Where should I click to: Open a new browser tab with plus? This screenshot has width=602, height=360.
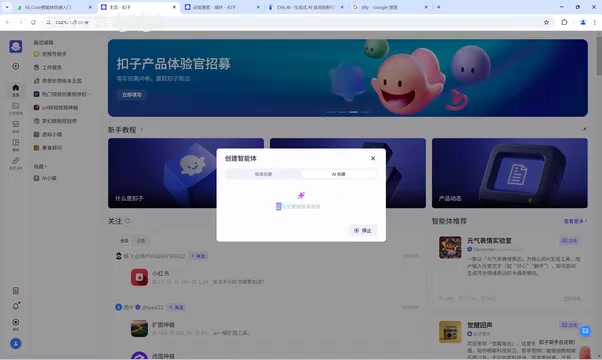click(438, 7)
